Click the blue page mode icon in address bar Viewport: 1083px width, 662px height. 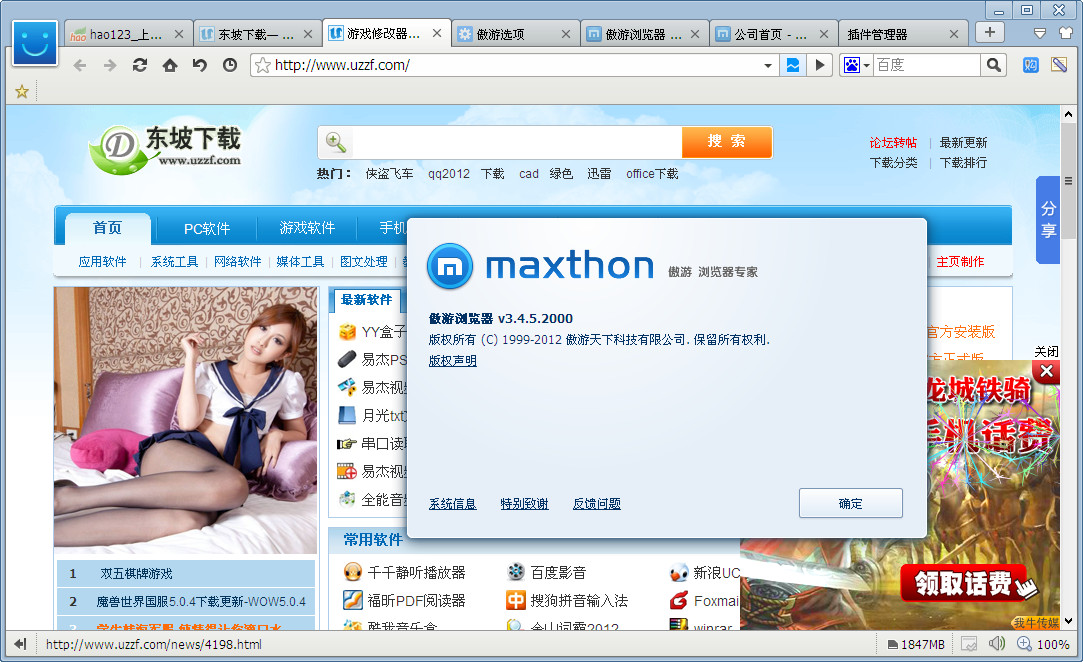[x=793, y=65]
